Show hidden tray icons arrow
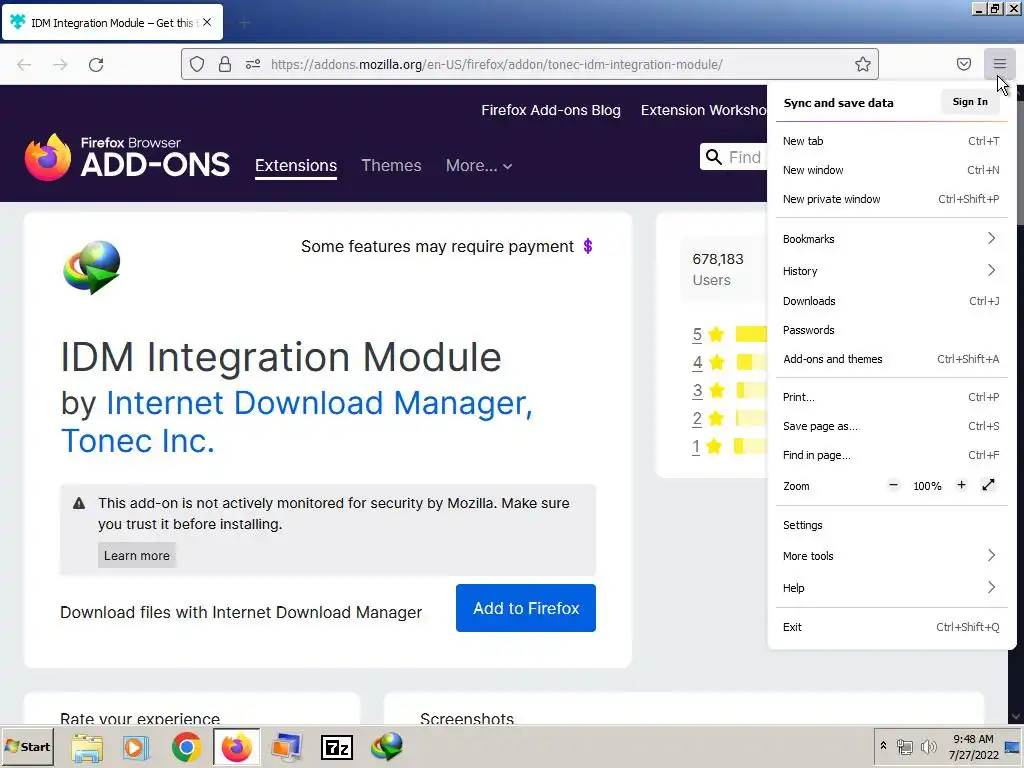Viewport: 1024px width, 768px height. point(884,746)
